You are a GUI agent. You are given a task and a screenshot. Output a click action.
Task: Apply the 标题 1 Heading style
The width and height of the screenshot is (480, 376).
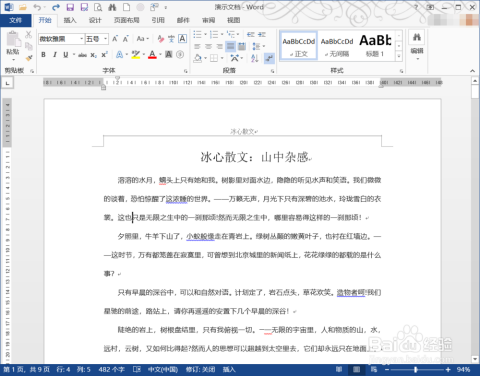pos(375,46)
